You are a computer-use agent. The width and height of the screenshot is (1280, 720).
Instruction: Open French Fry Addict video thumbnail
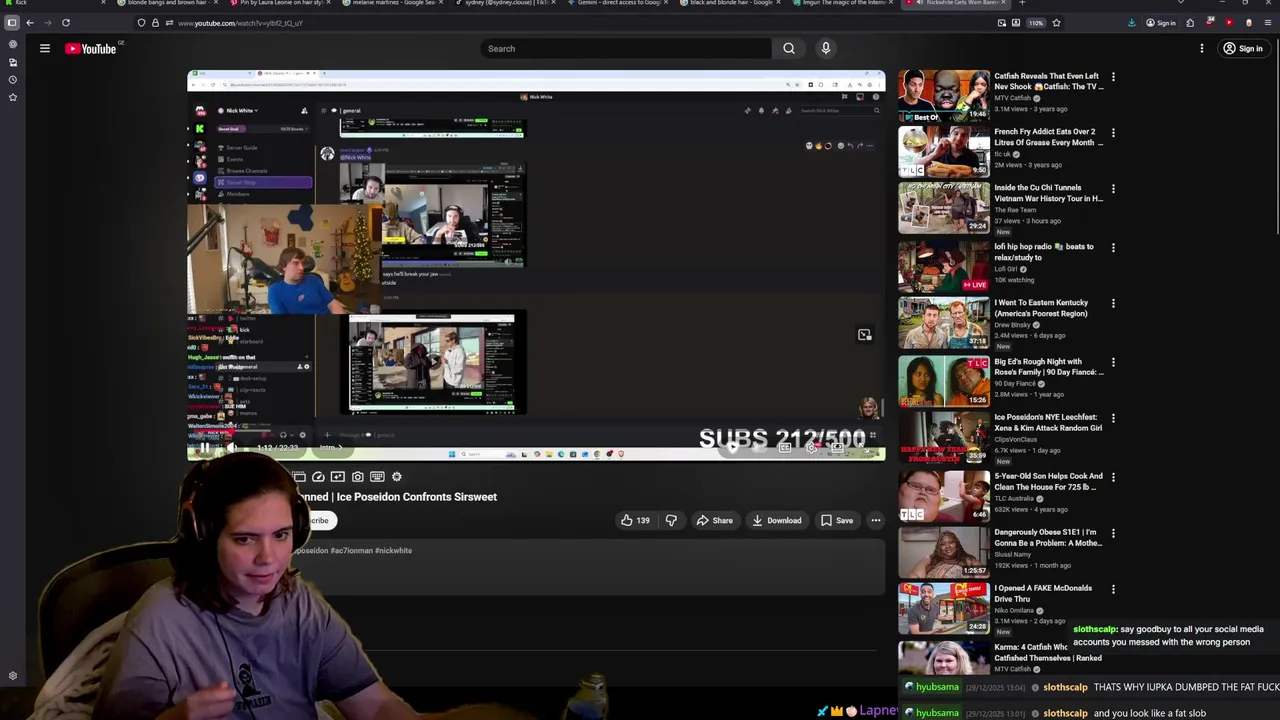click(944, 152)
